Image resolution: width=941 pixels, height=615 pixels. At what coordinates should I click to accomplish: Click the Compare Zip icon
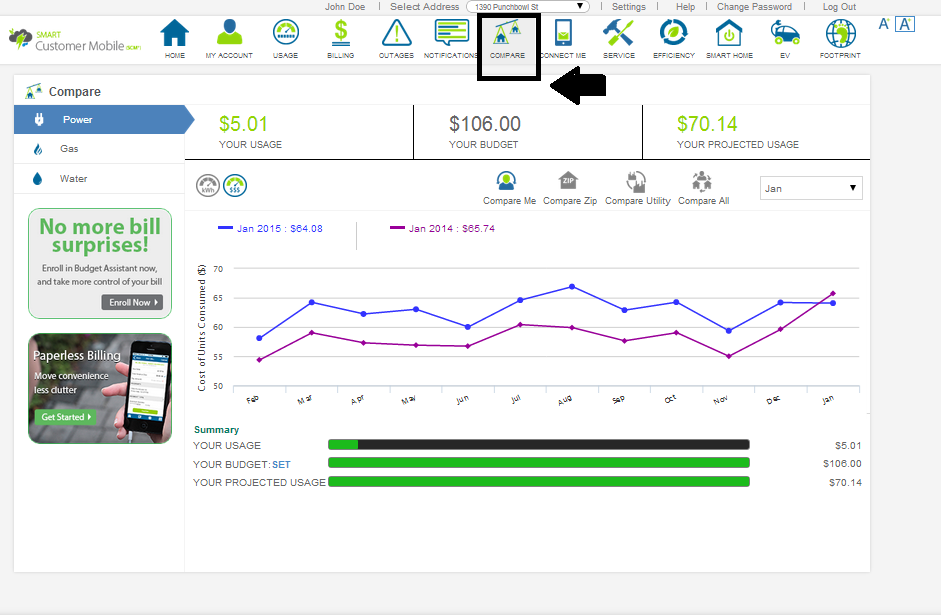pyautogui.click(x=569, y=182)
